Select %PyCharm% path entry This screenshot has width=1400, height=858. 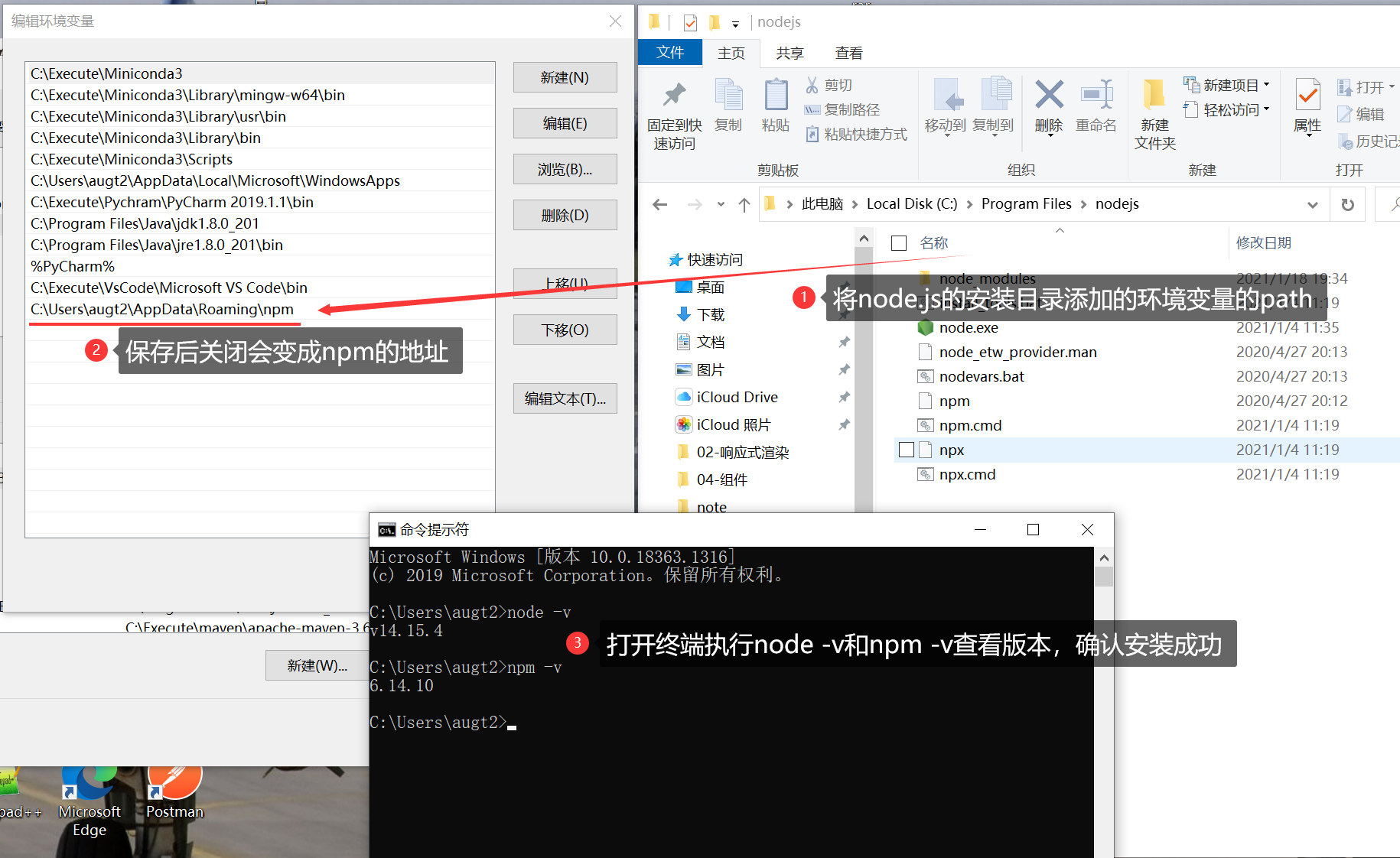[x=260, y=266]
